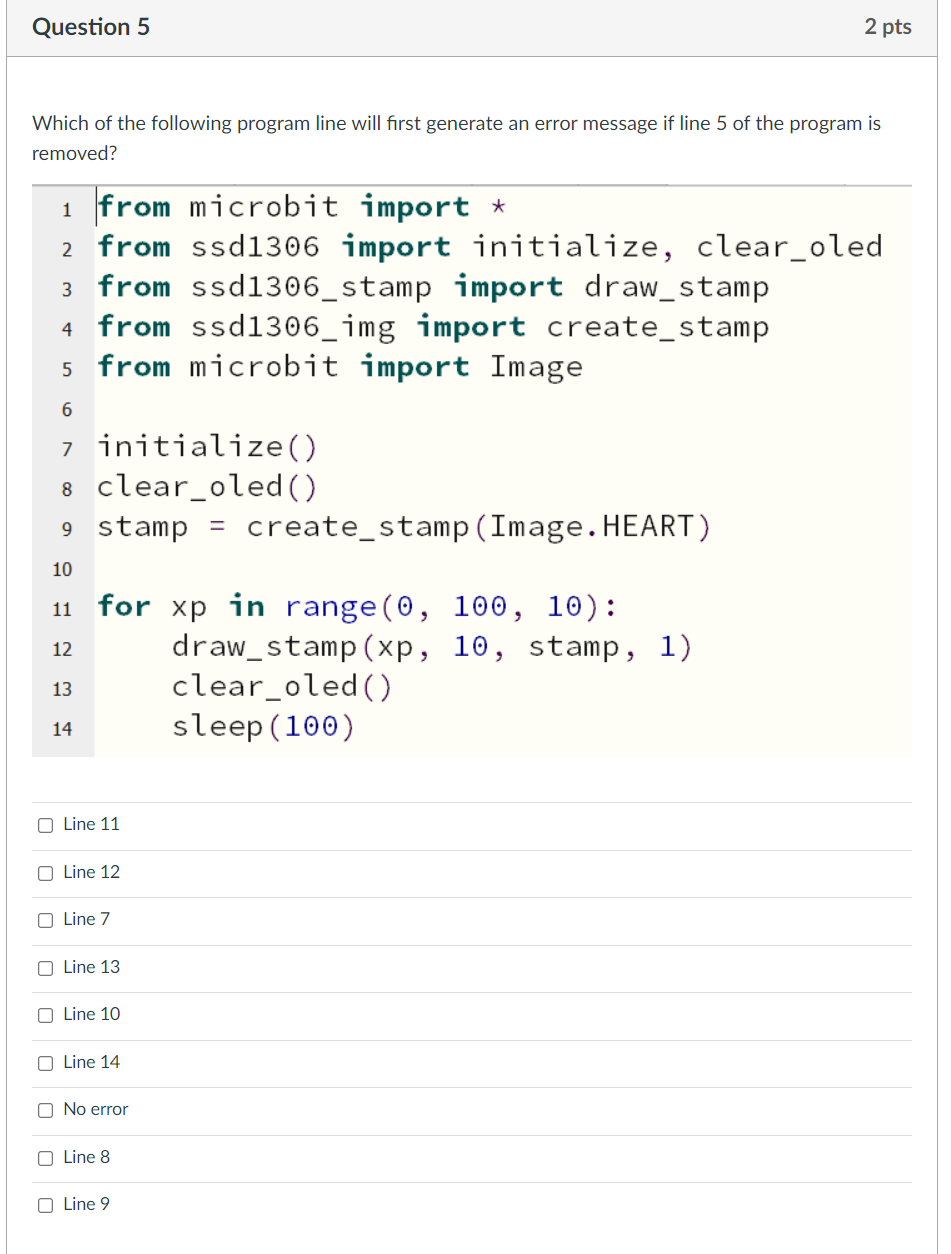Image resolution: width=951 pixels, height=1254 pixels.
Task: Click code line 'from microbit import *'
Action: pos(301,207)
